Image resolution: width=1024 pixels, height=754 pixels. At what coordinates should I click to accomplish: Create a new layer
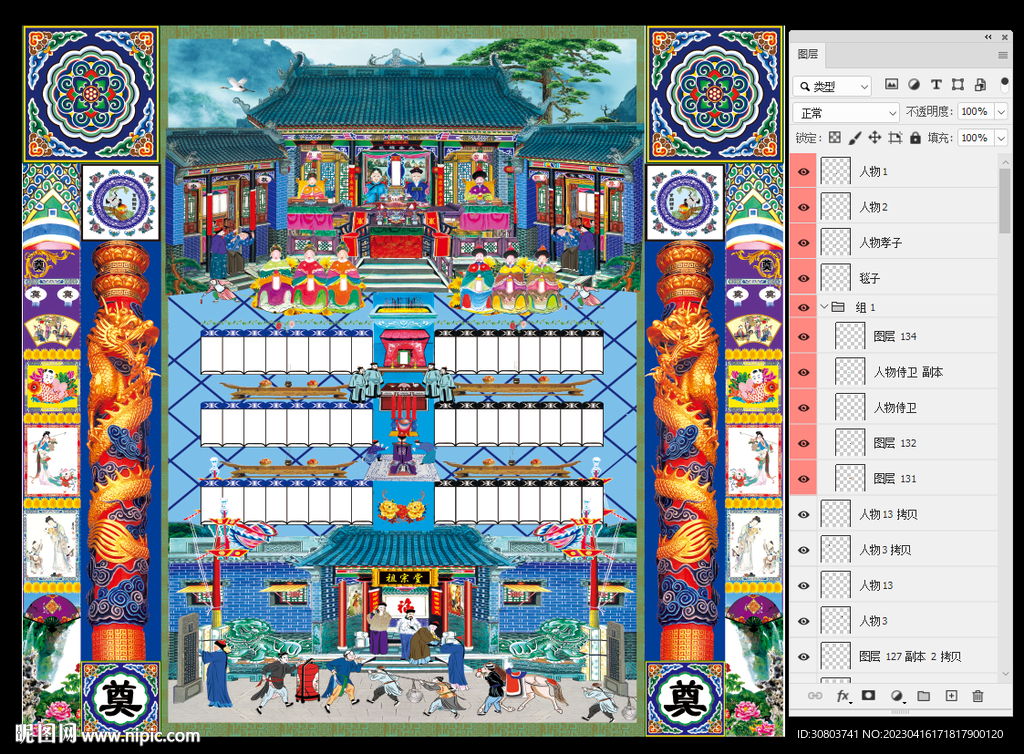(x=952, y=696)
